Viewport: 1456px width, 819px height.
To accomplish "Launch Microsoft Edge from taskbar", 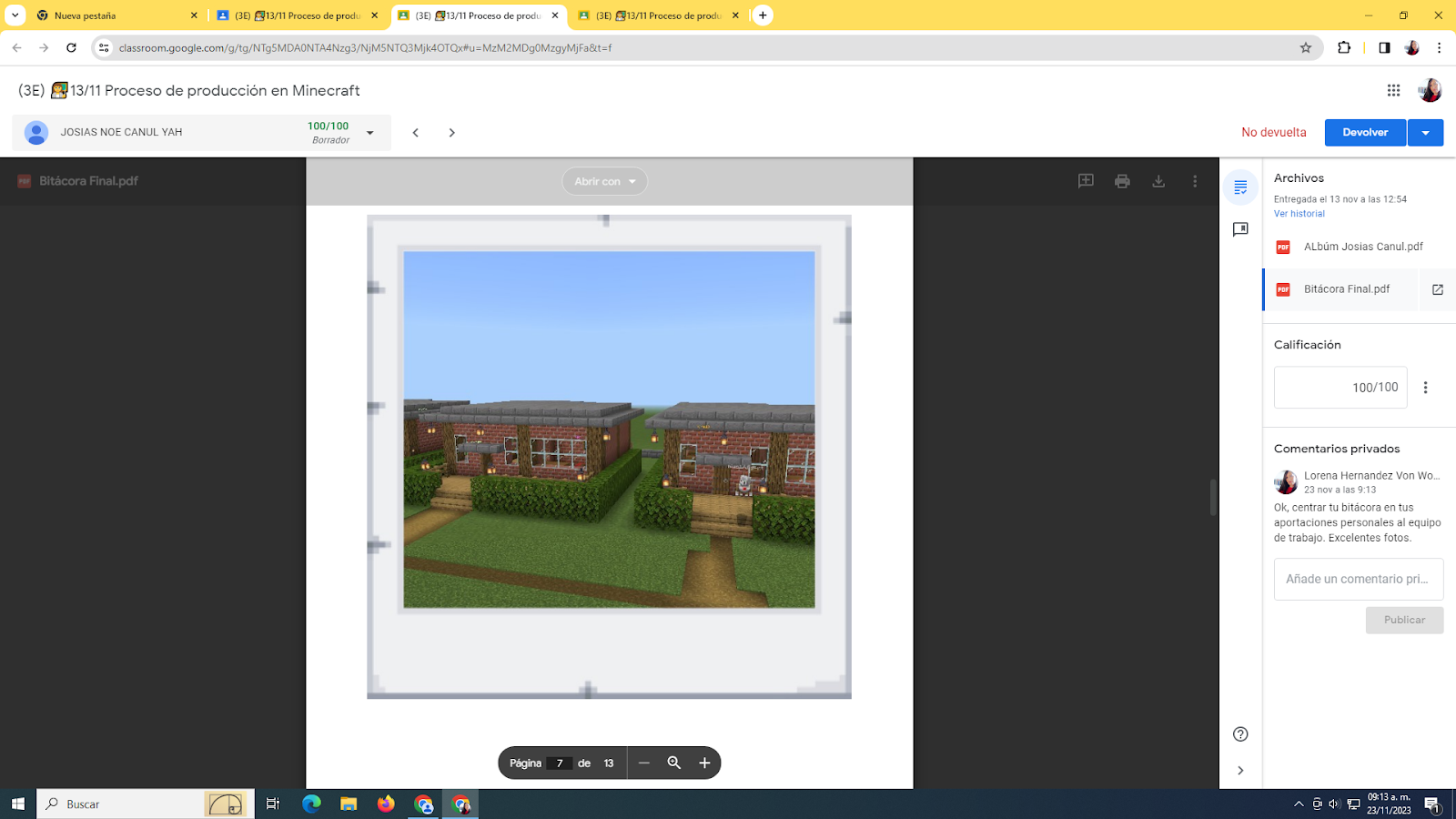I will pyautogui.click(x=311, y=804).
